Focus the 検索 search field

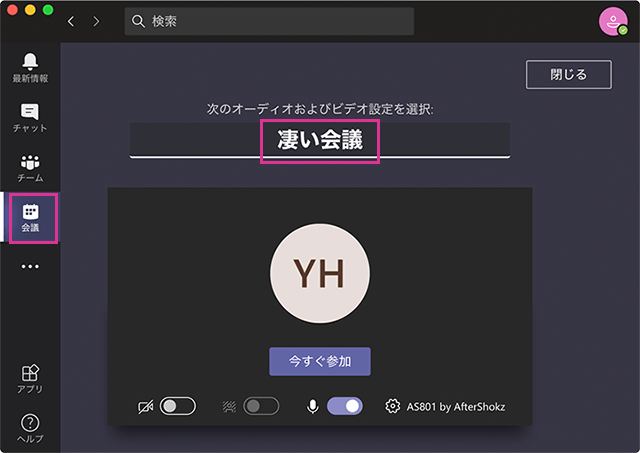pyautogui.click(x=269, y=21)
